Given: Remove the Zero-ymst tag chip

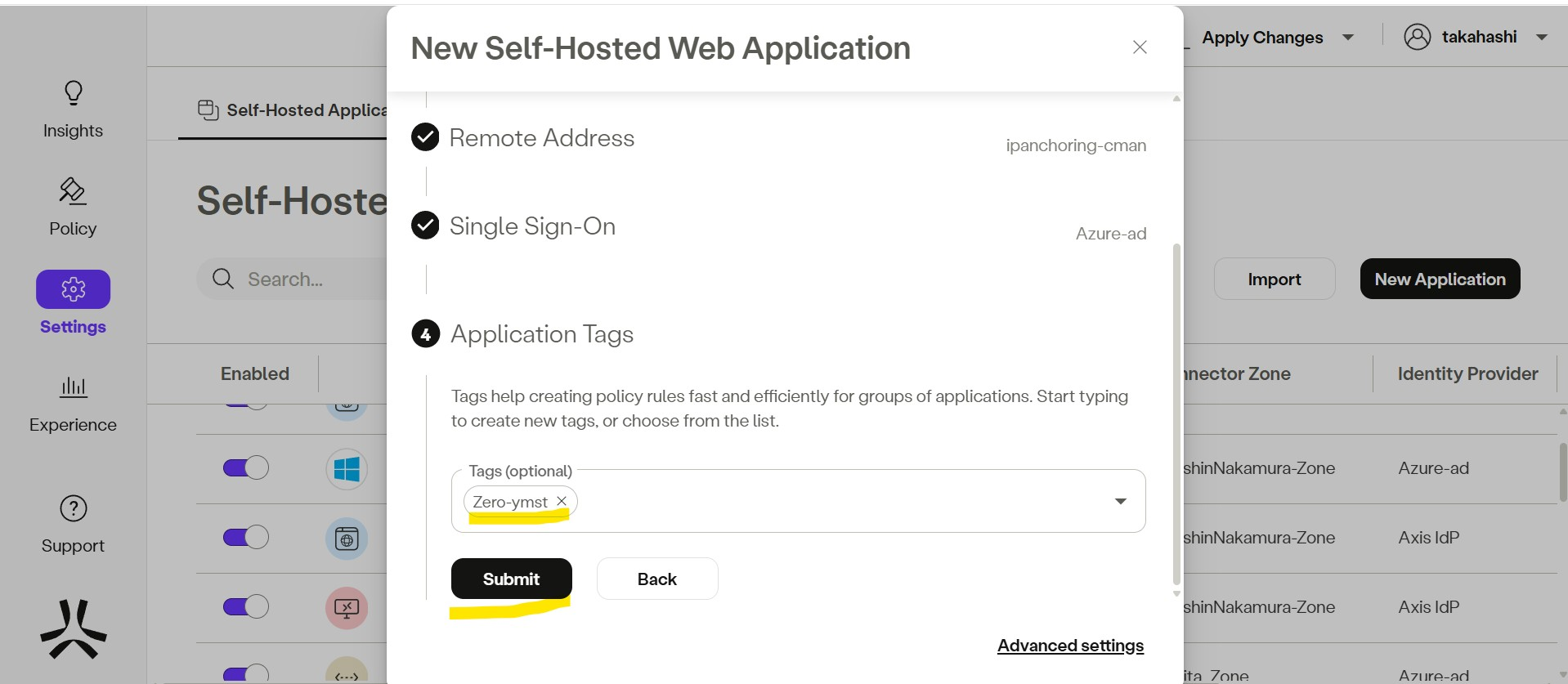Looking at the screenshot, I should 562,501.
